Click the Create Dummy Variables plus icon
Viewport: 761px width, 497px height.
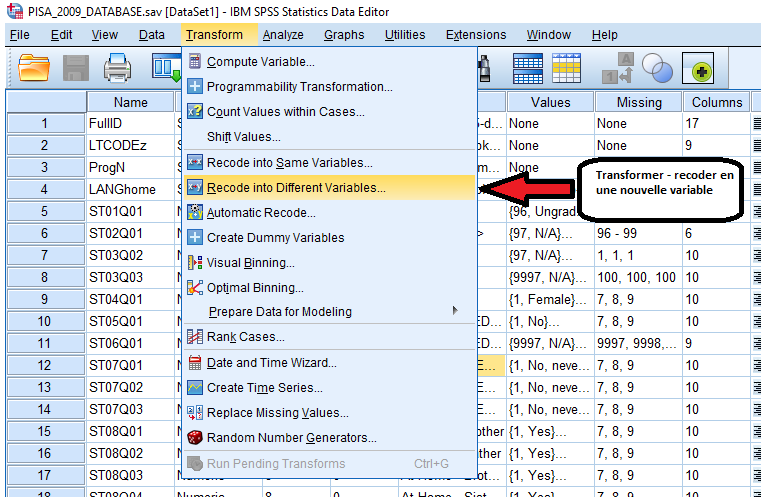195,237
